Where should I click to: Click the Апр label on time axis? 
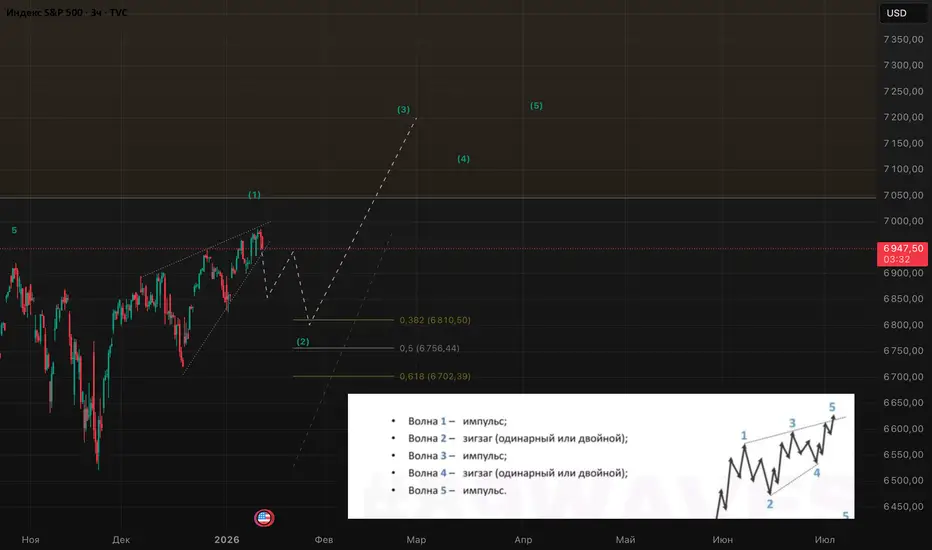click(523, 539)
